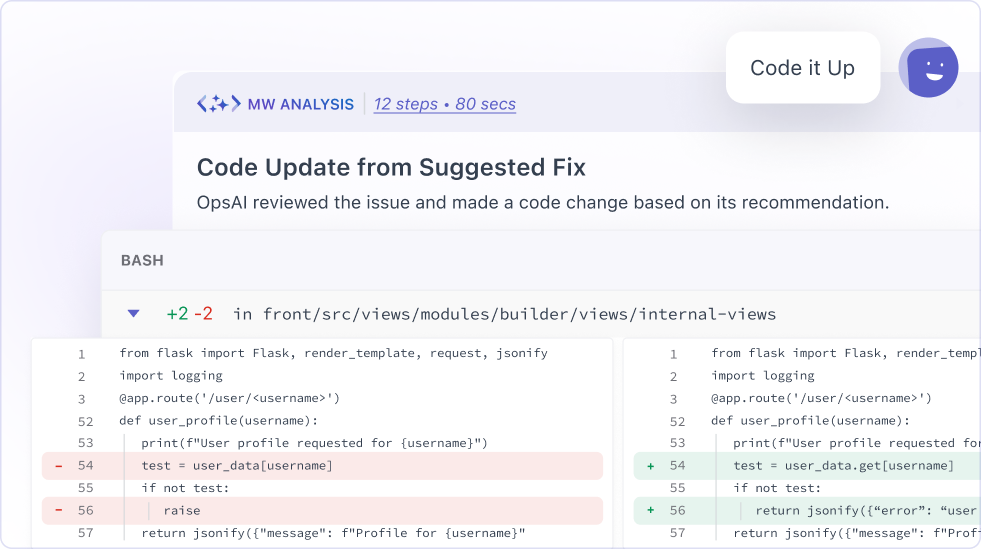The image size is (981, 549).
Task: Collapse the diff section triangle arrow
Action: point(133,313)
